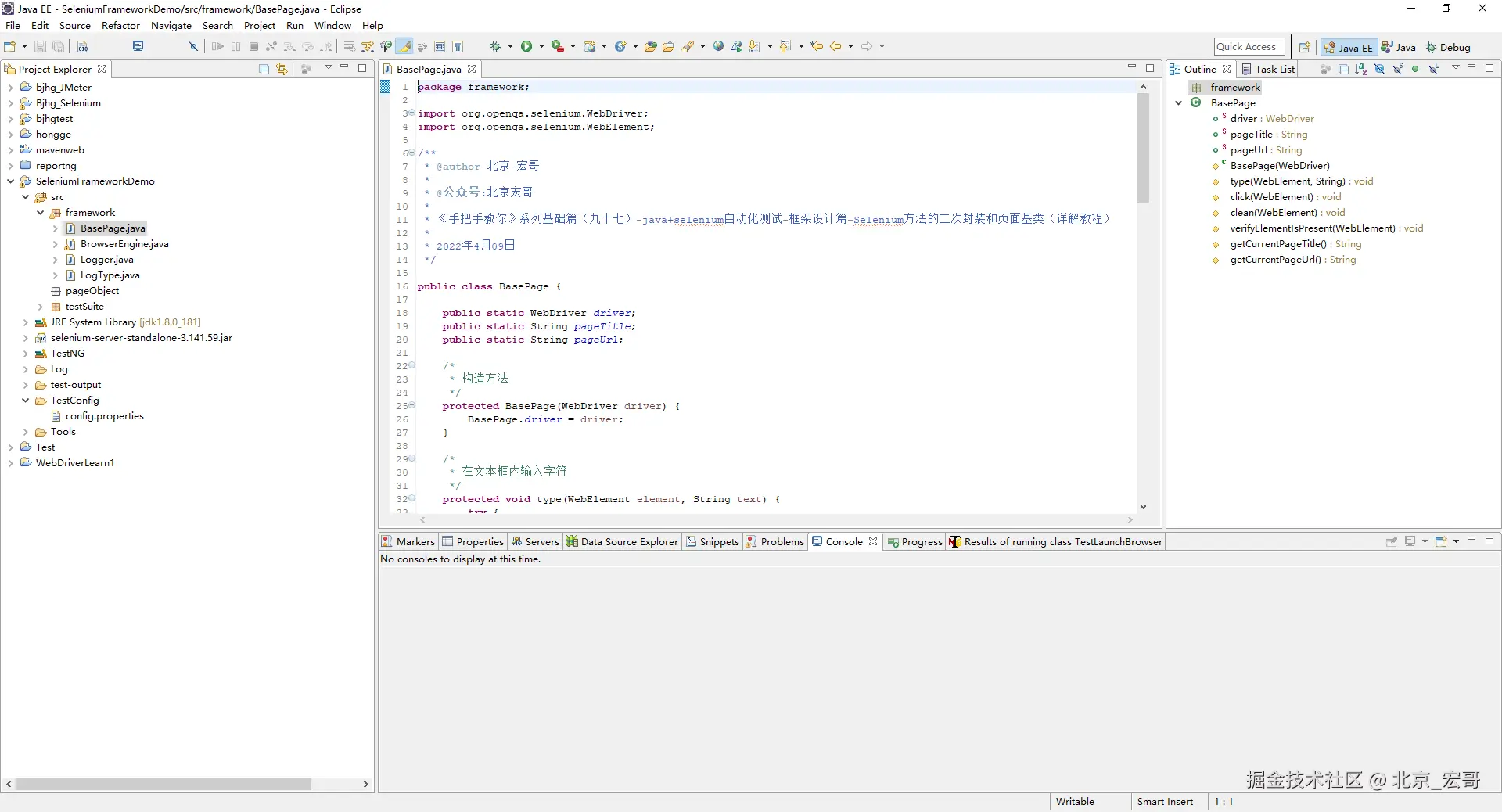This screenshot has height=812, width=1502.
Task: Switch to the Problems tab
Action: click(x=775, y=541)
